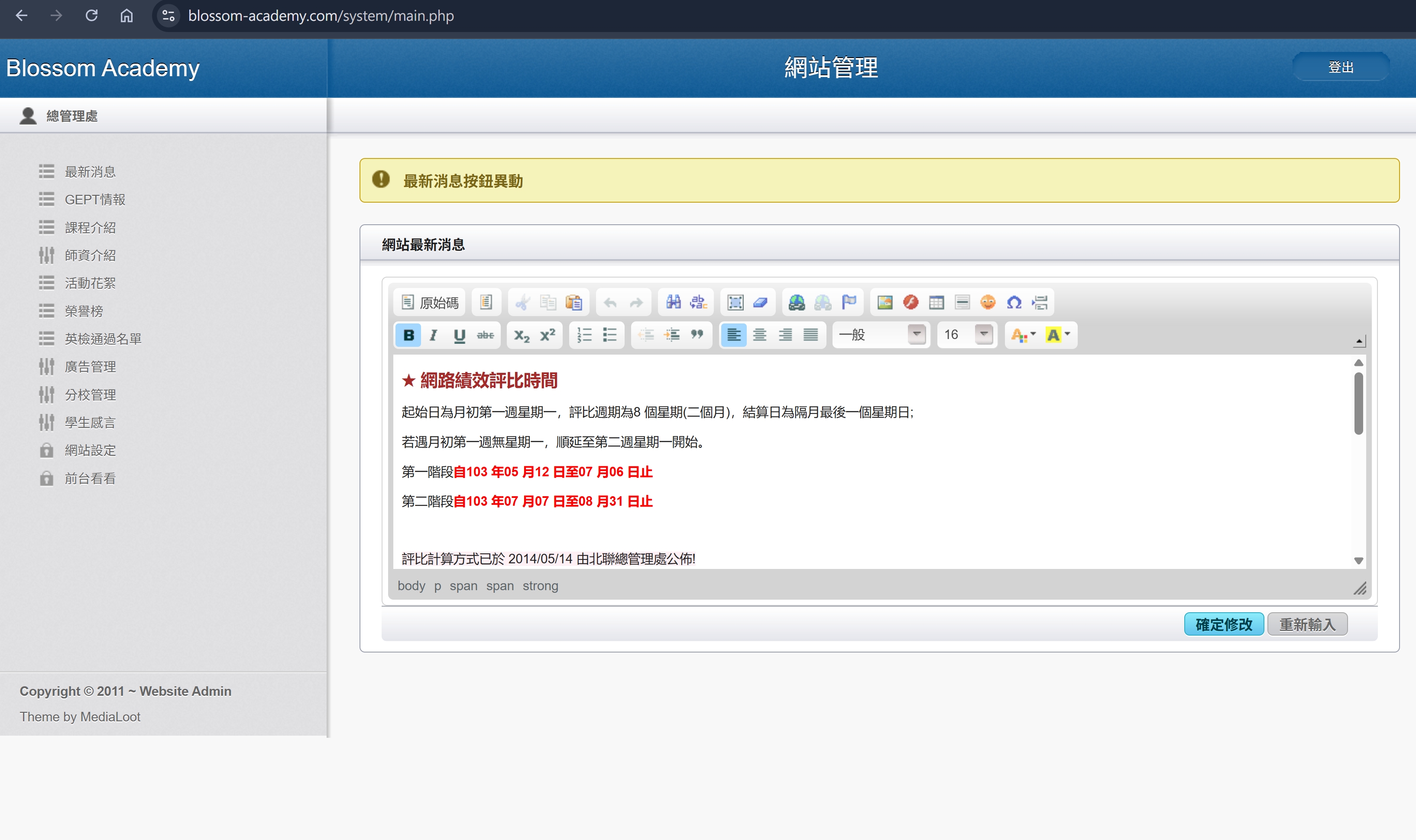This screenshot has height=840, width=1416.
Task: Open 課程介紹 in the sidebar
Action: click(x=90, y=228)
